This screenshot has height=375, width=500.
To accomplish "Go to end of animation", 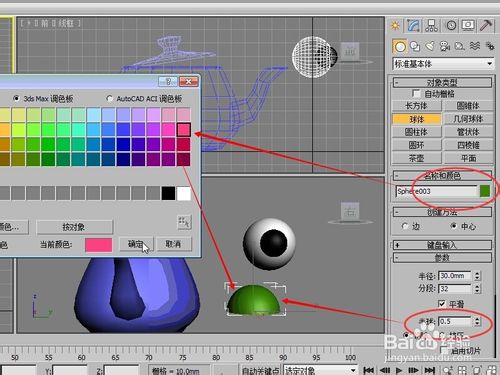I will (429, 370).
